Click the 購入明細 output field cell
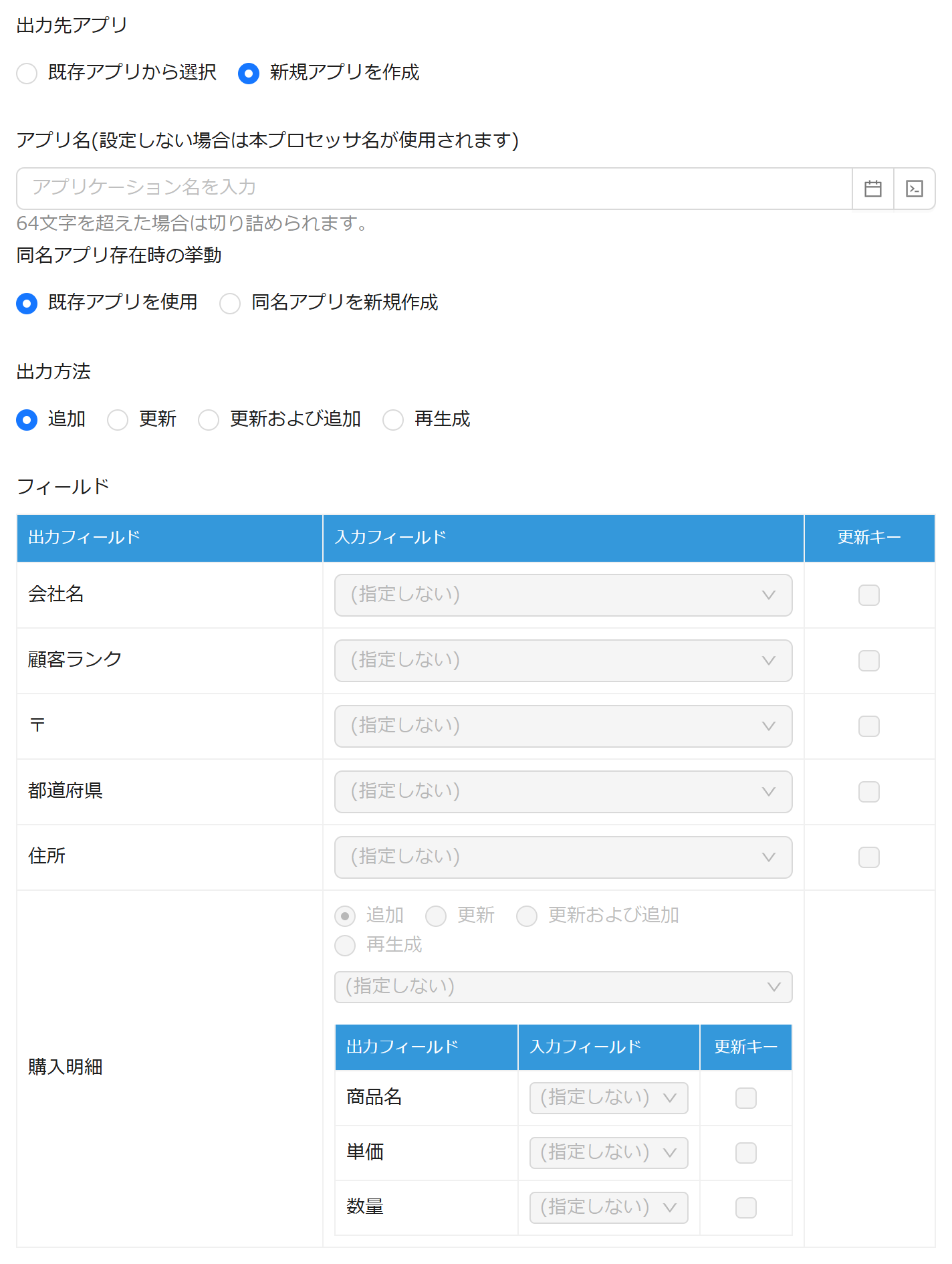Screen dimensions: 952x1264 point(170,1068)
